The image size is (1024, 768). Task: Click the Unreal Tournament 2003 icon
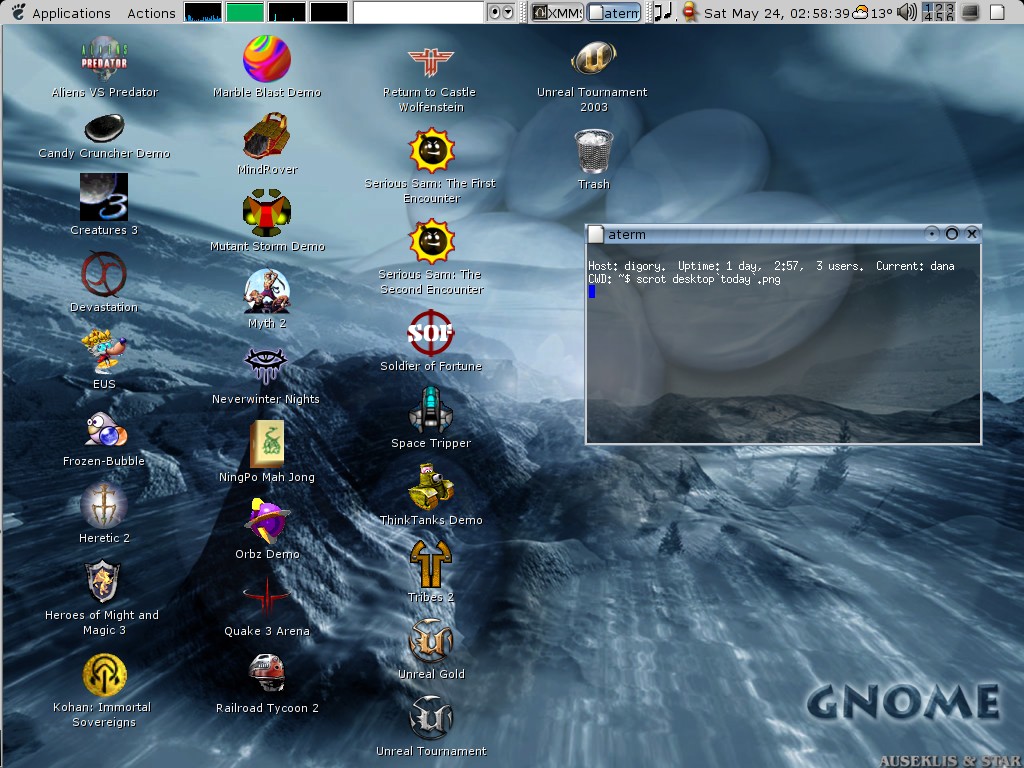point(593,58)
